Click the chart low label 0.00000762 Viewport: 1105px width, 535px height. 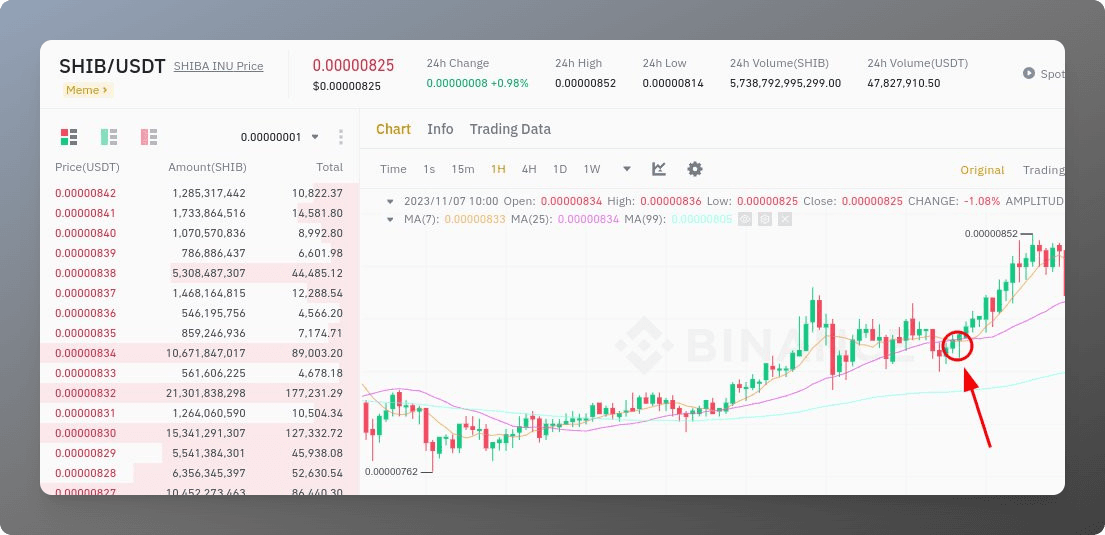(391, 472)
